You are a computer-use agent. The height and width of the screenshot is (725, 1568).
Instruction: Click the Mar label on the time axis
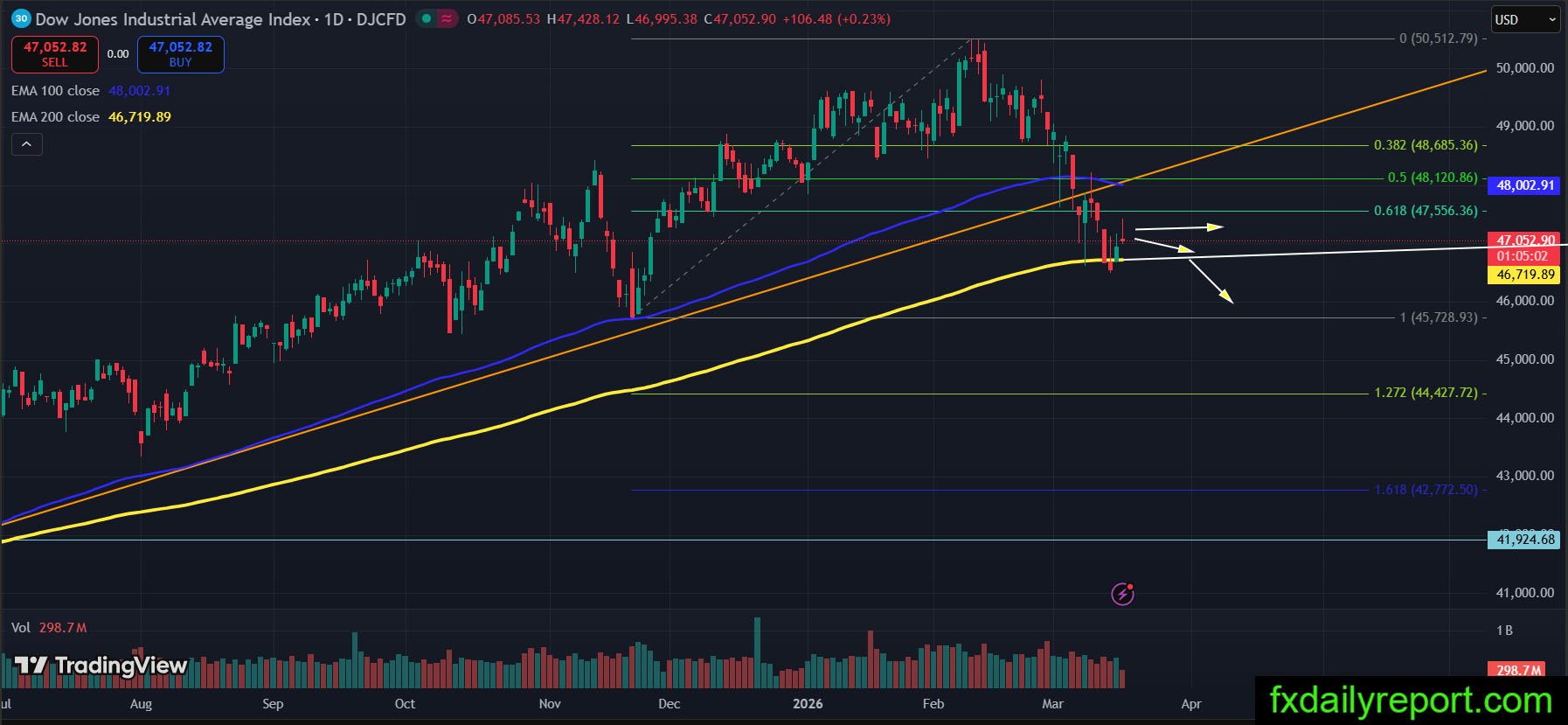[x=1053, y=704]
